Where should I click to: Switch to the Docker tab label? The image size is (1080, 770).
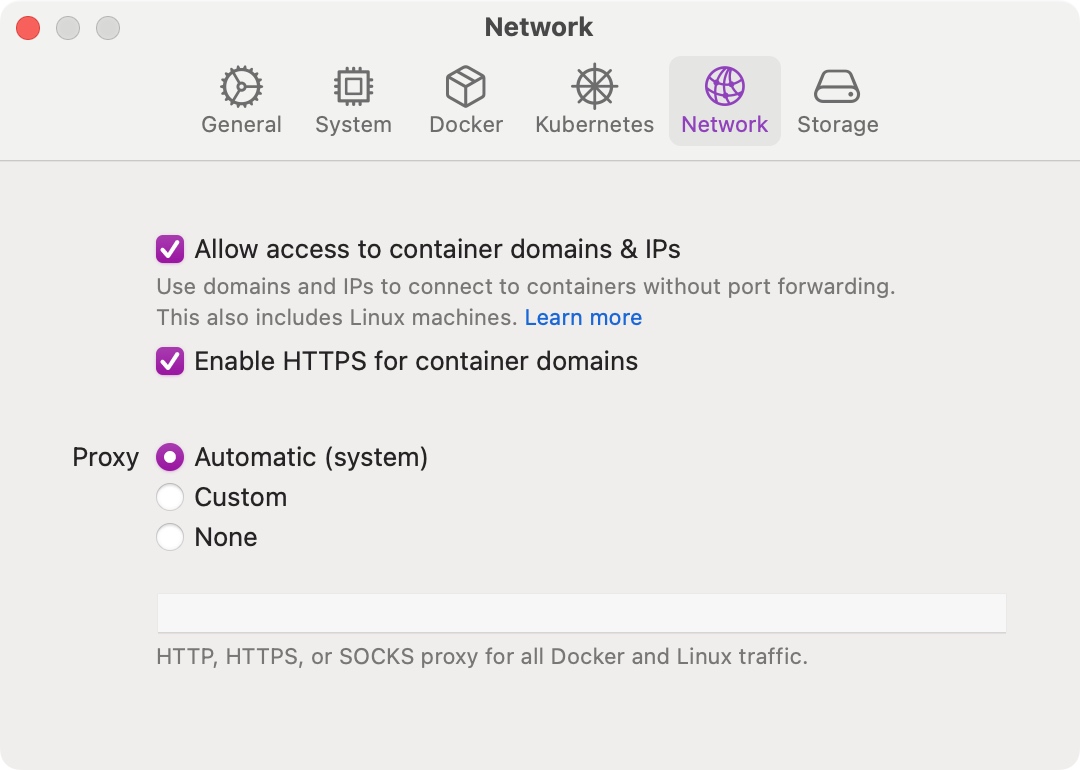click(465, 125)
